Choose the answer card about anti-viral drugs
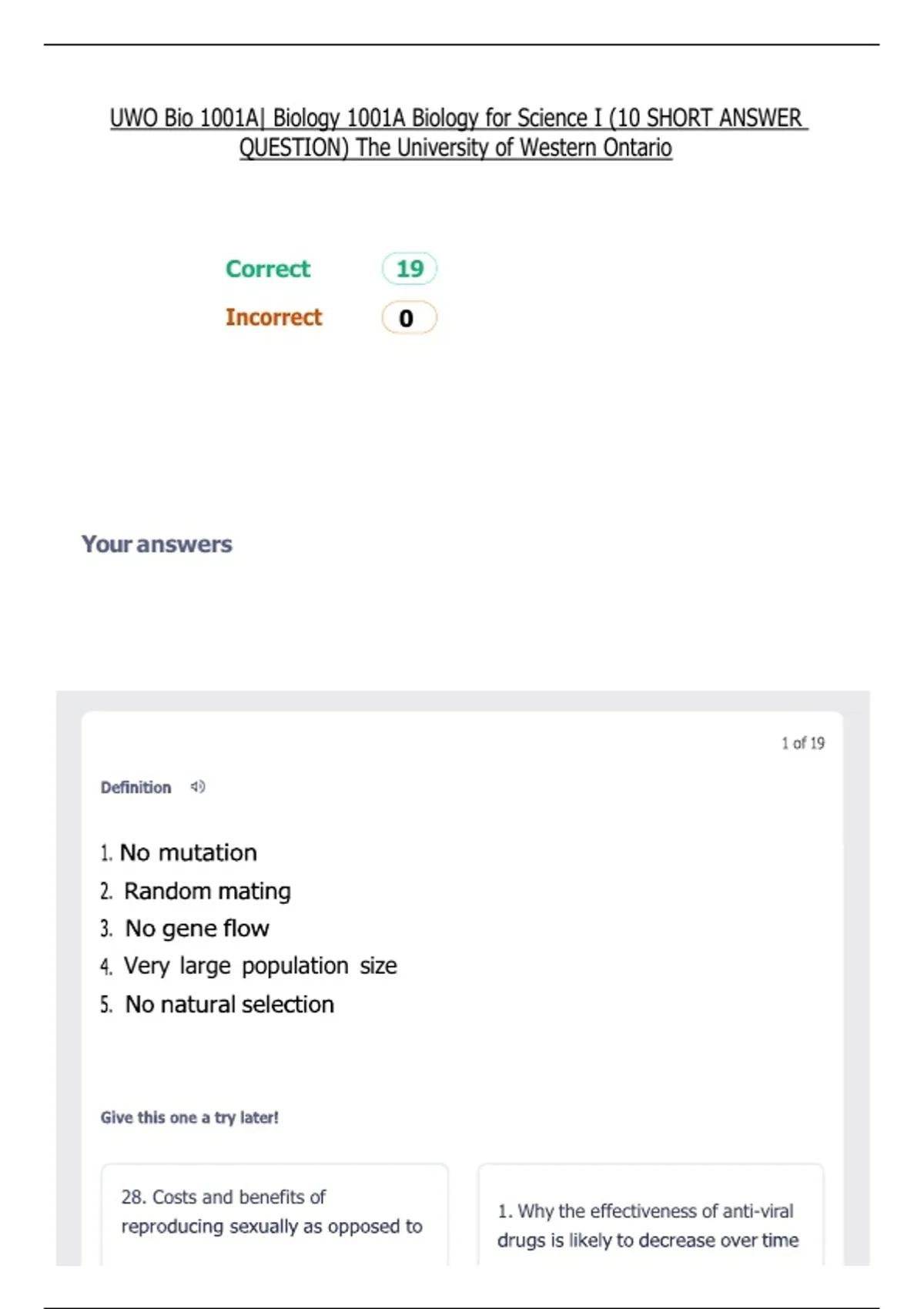 pos(651,1214)
